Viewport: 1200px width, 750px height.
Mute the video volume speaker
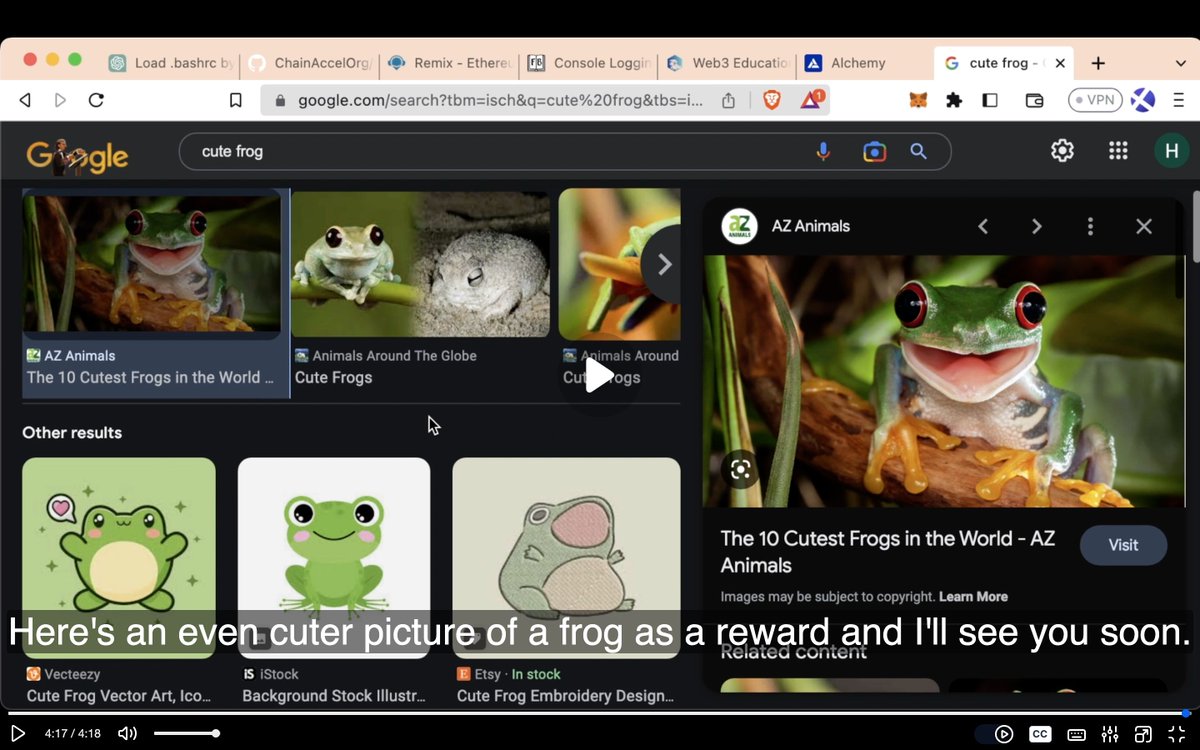(127, 733)
